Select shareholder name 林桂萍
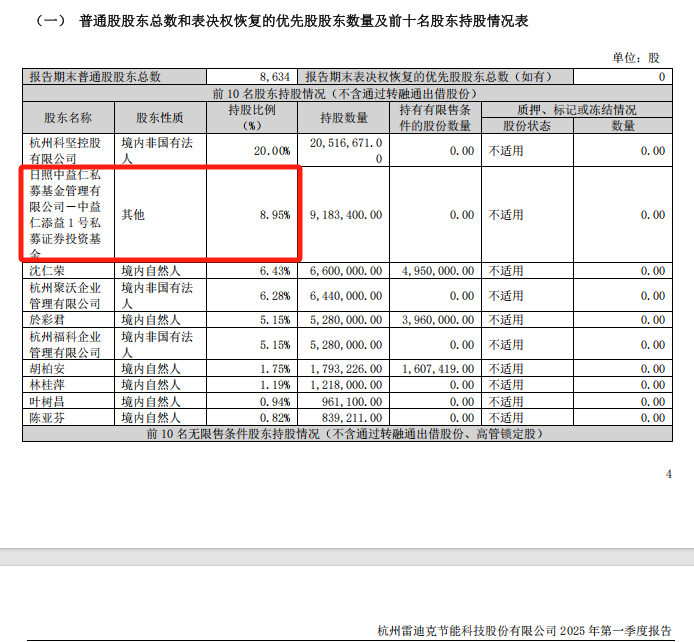 click(47, 384)
